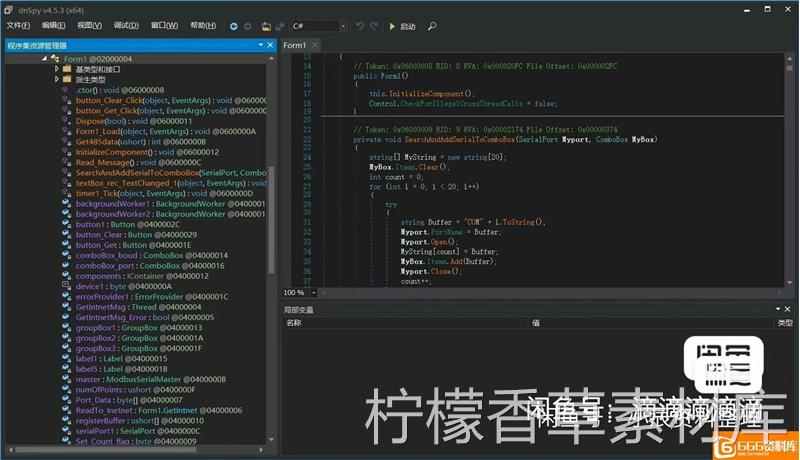Click the field icon beside button_Clear : Button
This screenshot has height=460, width=800.
click(x=66, y=235)
